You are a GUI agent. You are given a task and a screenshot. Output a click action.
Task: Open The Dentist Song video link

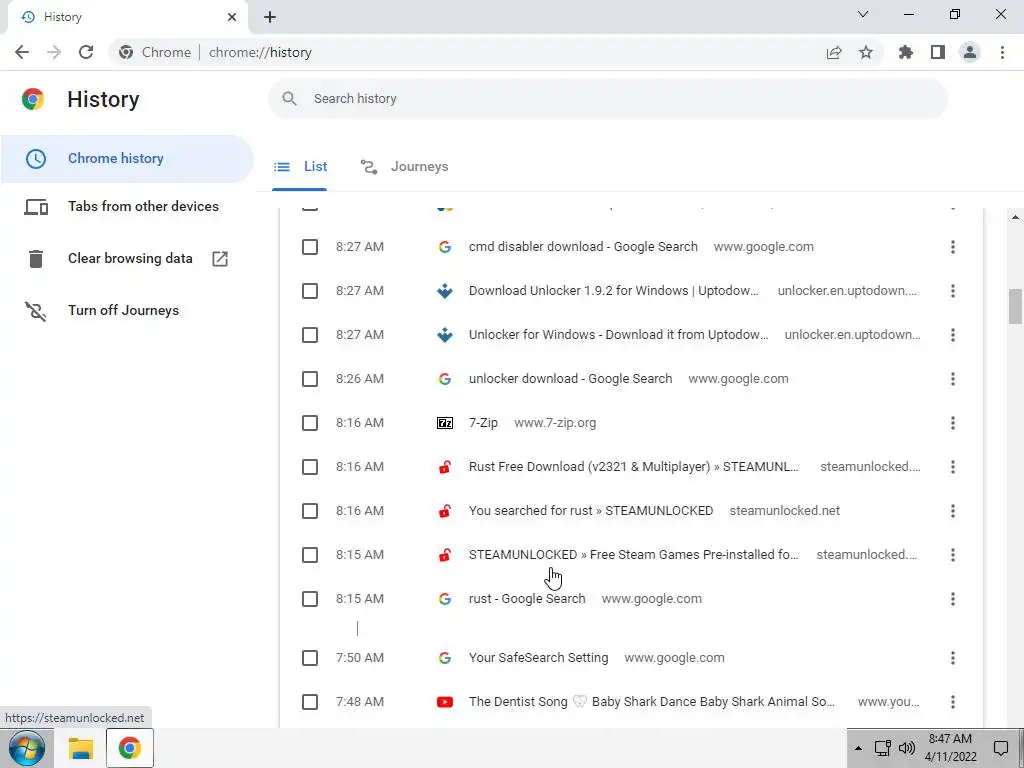point(652,702)
